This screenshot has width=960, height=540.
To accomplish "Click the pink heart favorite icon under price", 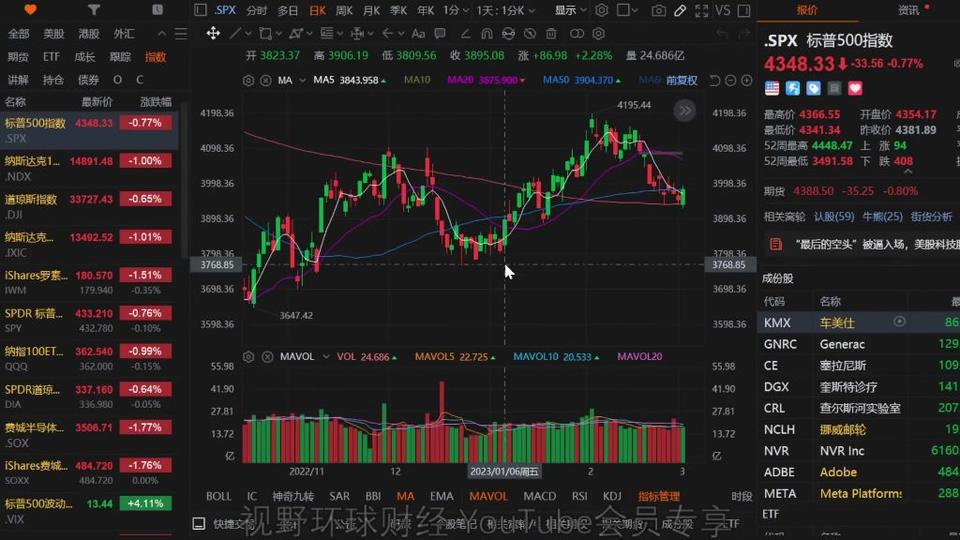I will pyautogui.click(x=855, y=88).
